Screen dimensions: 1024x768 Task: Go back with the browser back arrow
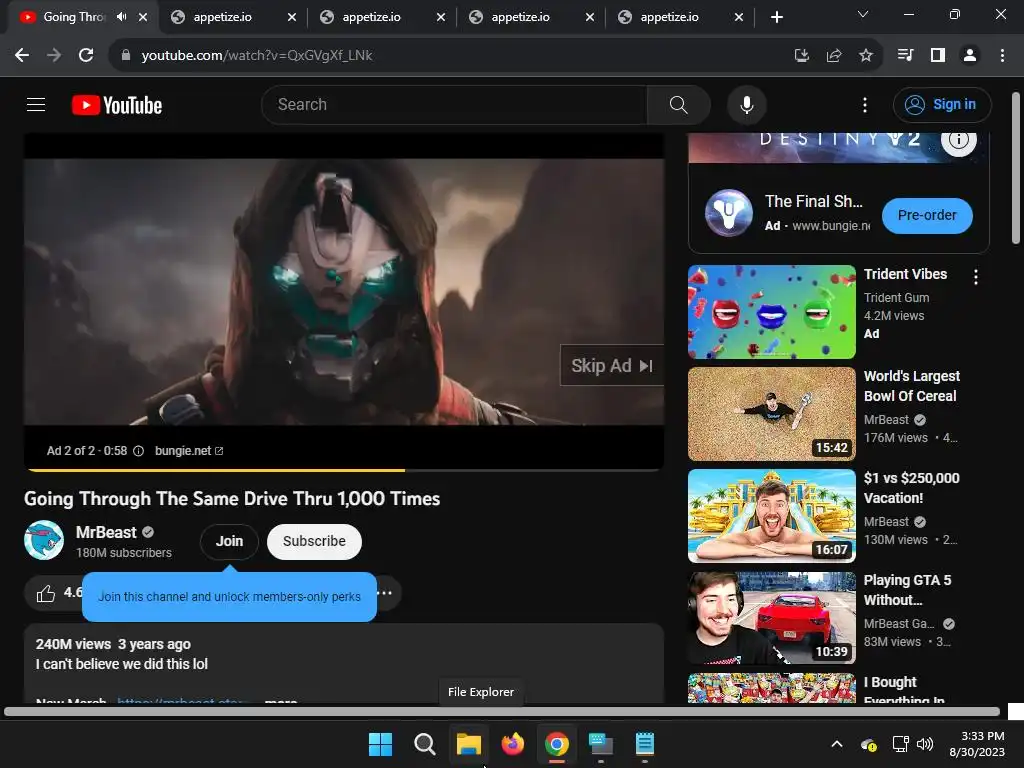(x=22, y=56)
